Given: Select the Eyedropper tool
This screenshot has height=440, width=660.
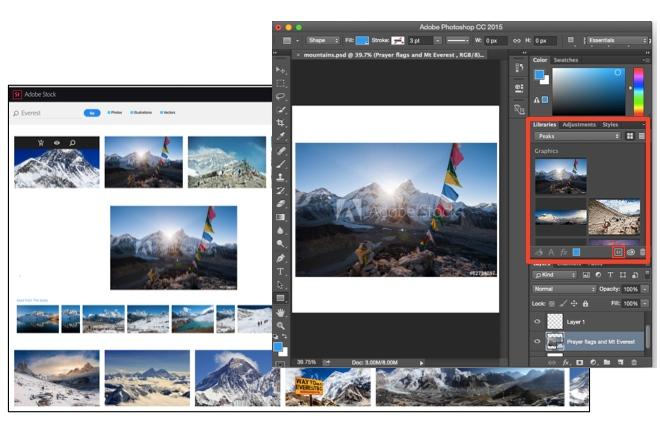Looking at the screenshot, I should [x=280, y=136].
